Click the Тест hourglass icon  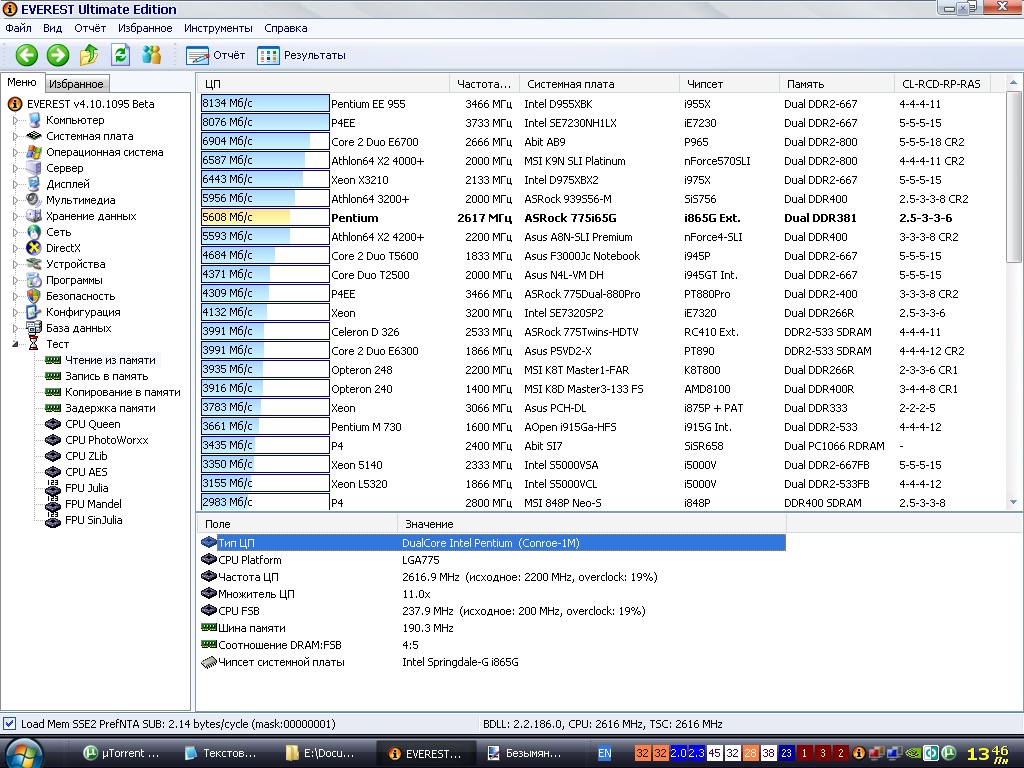(33, 344)
